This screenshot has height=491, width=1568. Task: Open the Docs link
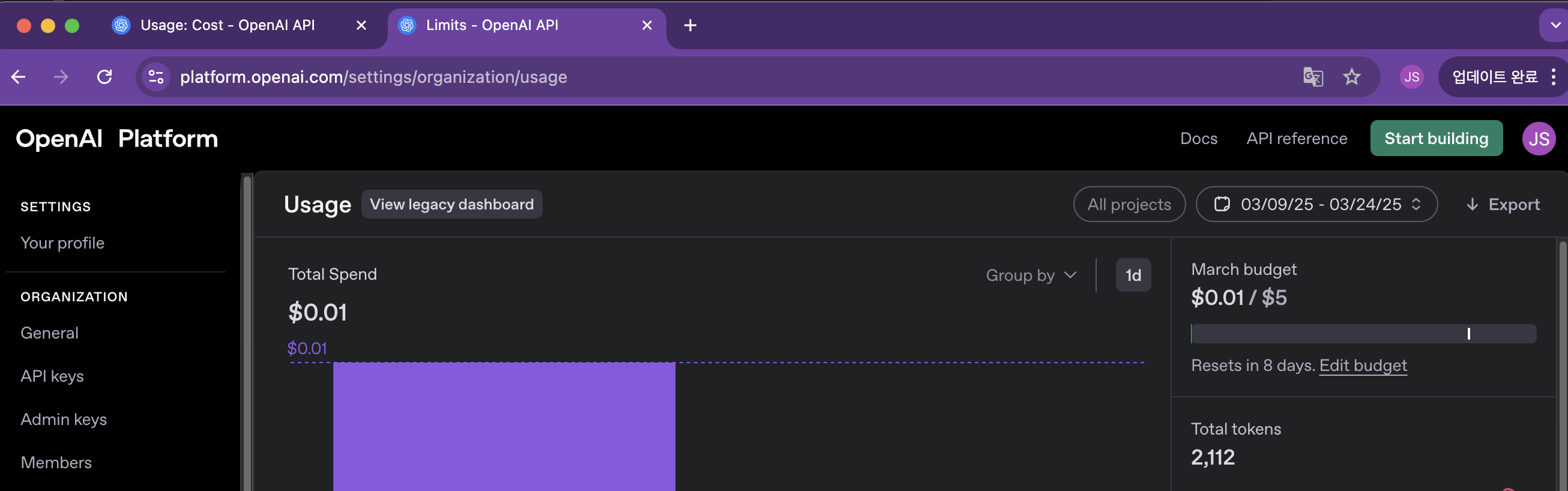click(x=1198, y=138)
